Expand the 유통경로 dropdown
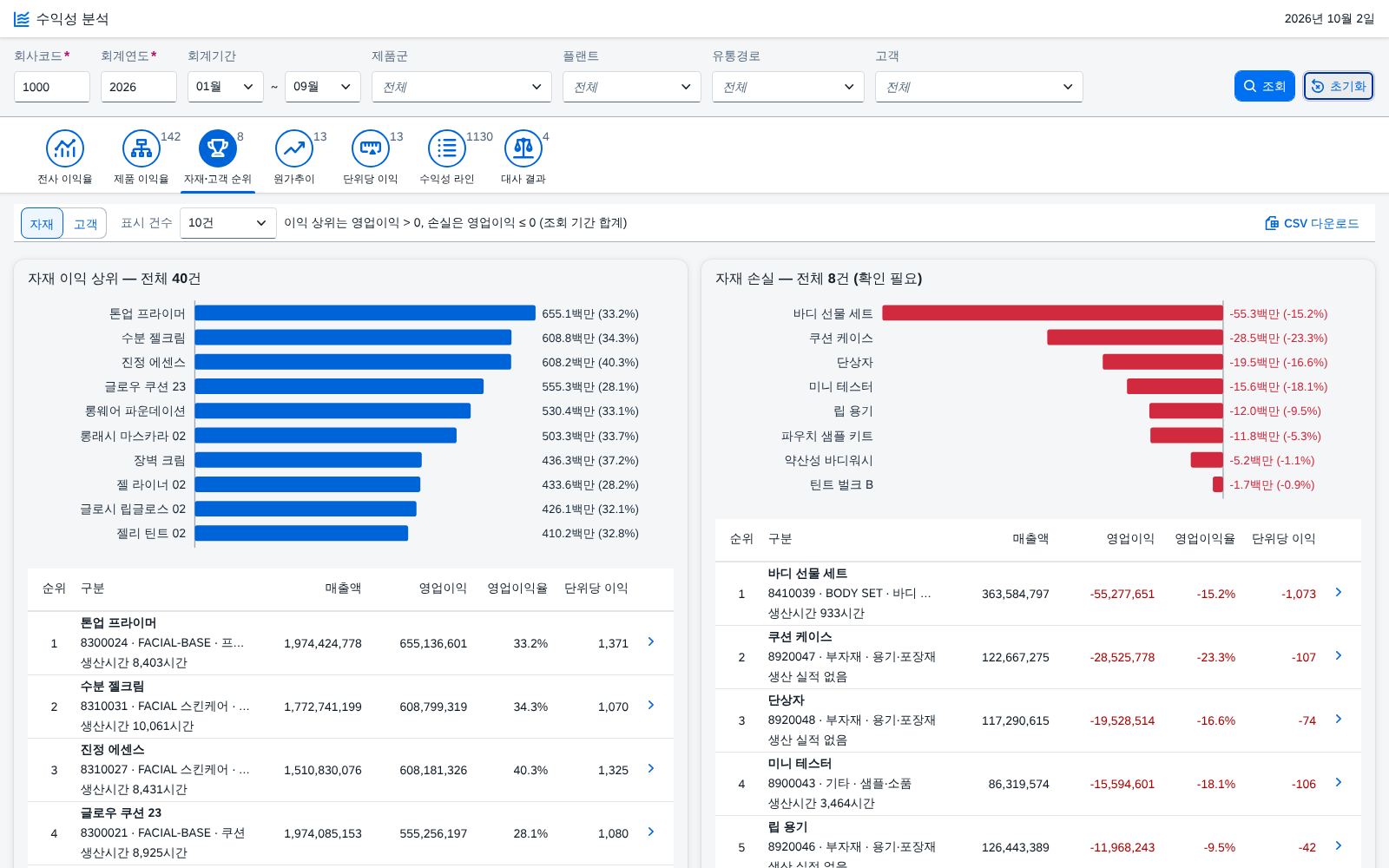Viewport: 1389px width, 868px height. [788, 87]
